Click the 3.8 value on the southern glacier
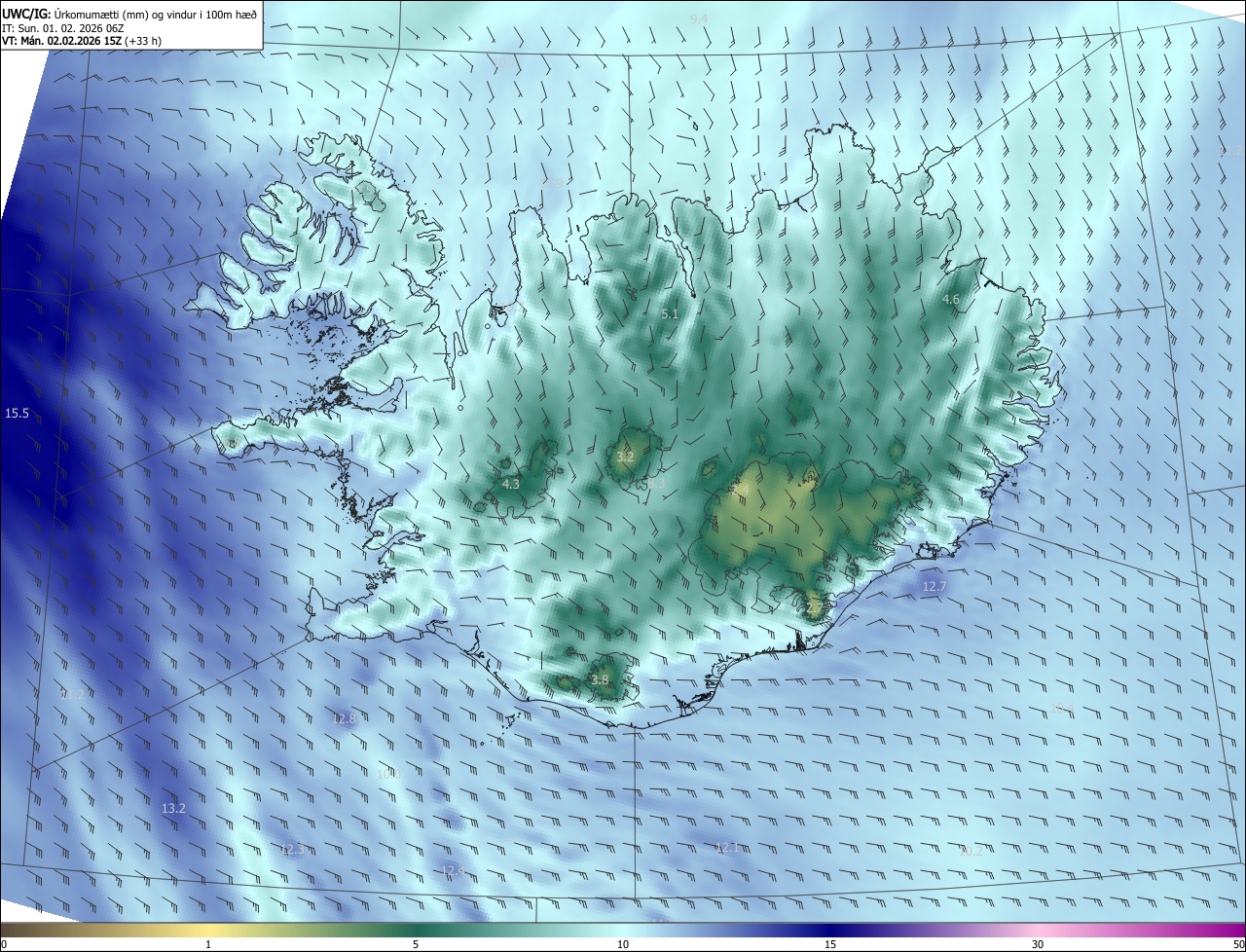The width and height of the screenshot is (1246, 952). tap(600, 680)
